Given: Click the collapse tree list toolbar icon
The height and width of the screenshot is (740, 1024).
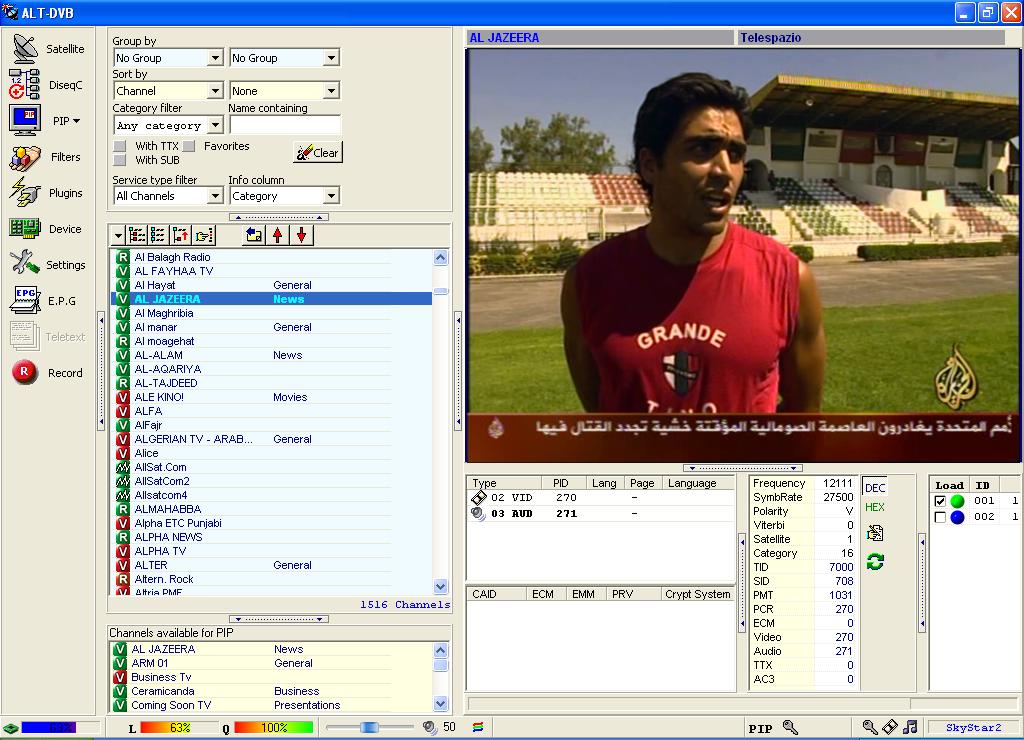Looking at the screenshot, I should [x=157, y=235].
